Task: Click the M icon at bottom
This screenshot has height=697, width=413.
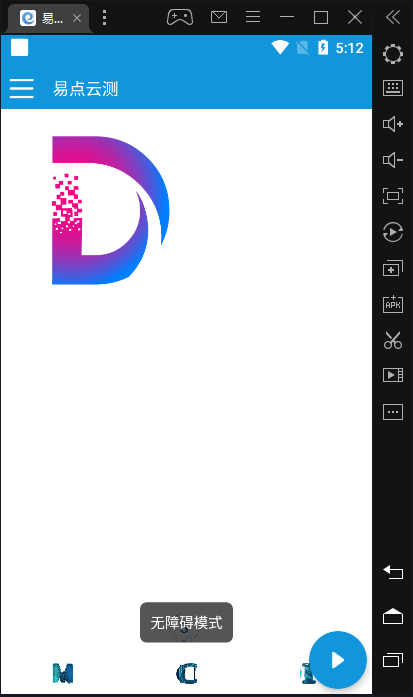Action: pyautogui.click(x=63, y=673)
